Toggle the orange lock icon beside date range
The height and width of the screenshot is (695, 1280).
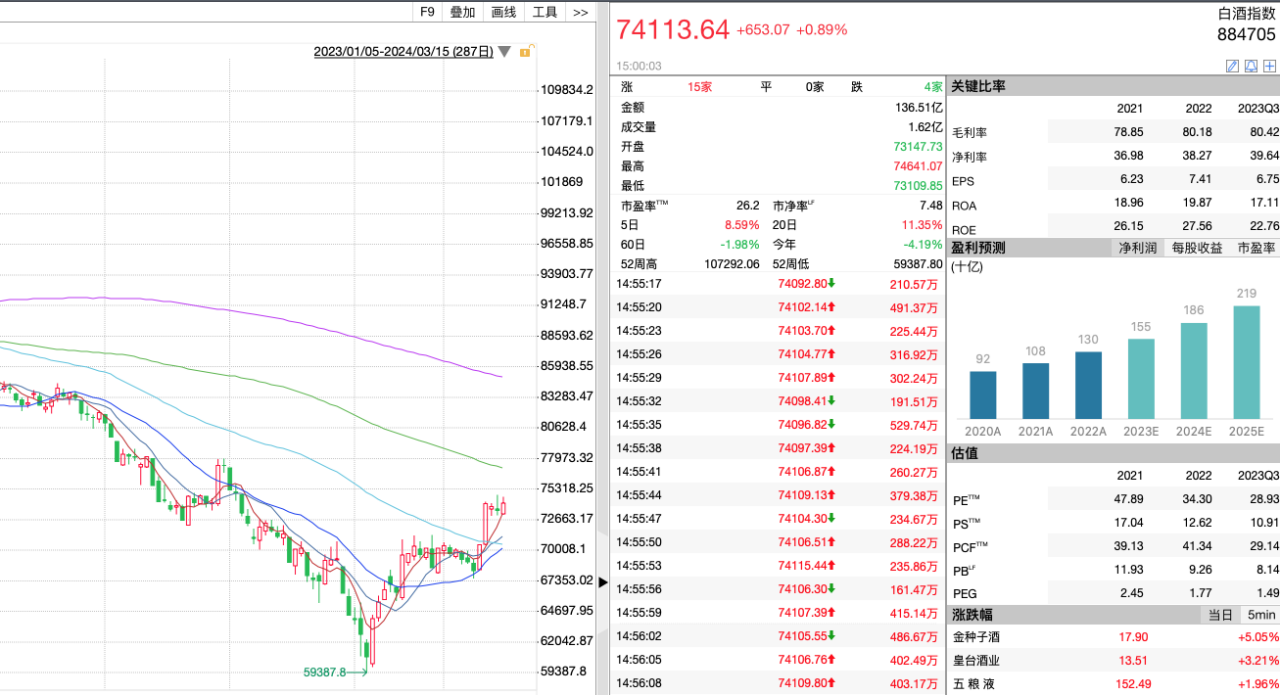525,51
